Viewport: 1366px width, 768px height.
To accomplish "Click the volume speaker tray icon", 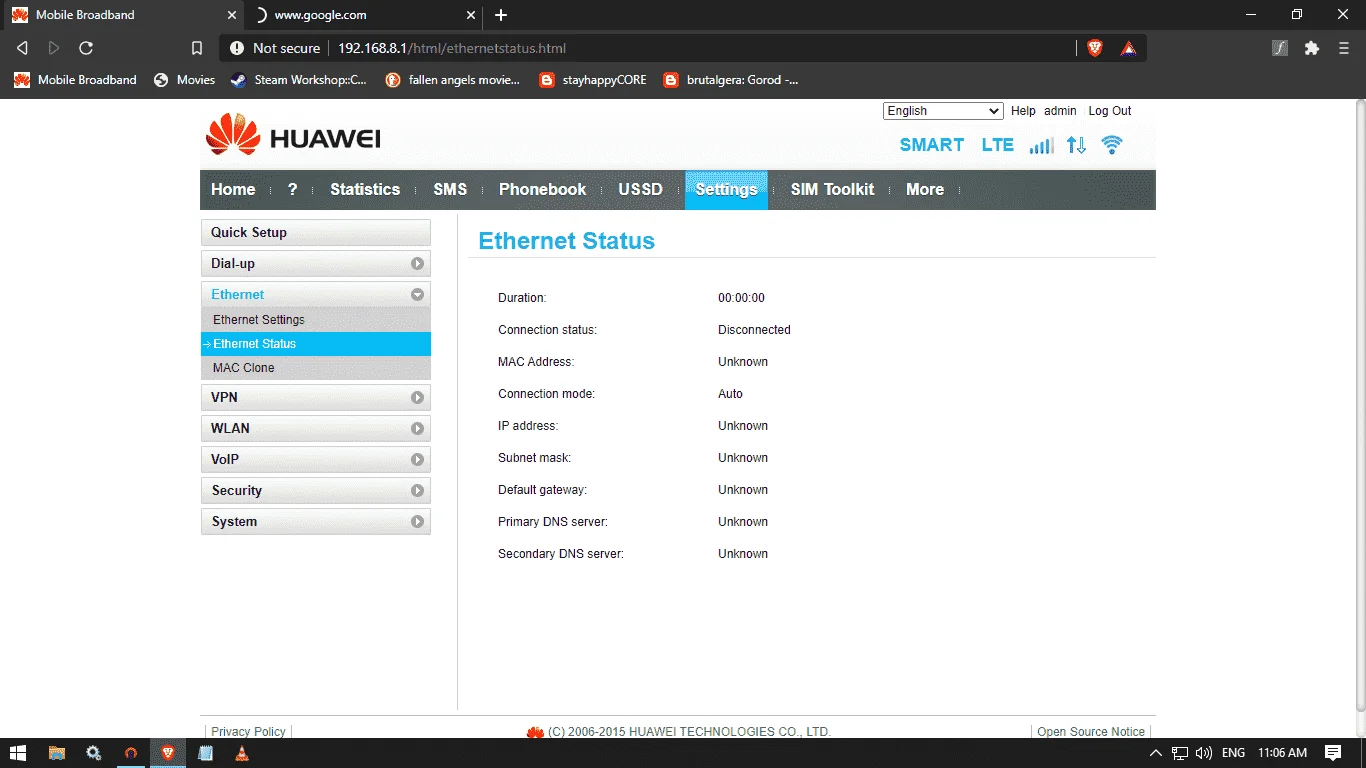I will (x=1204, y=753).
